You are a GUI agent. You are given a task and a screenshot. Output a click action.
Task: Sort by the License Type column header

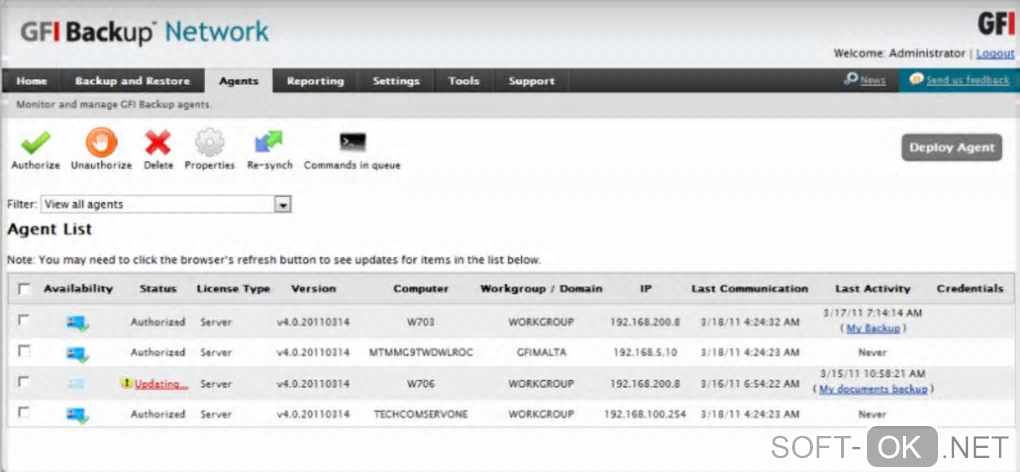[x=234, y=289]
